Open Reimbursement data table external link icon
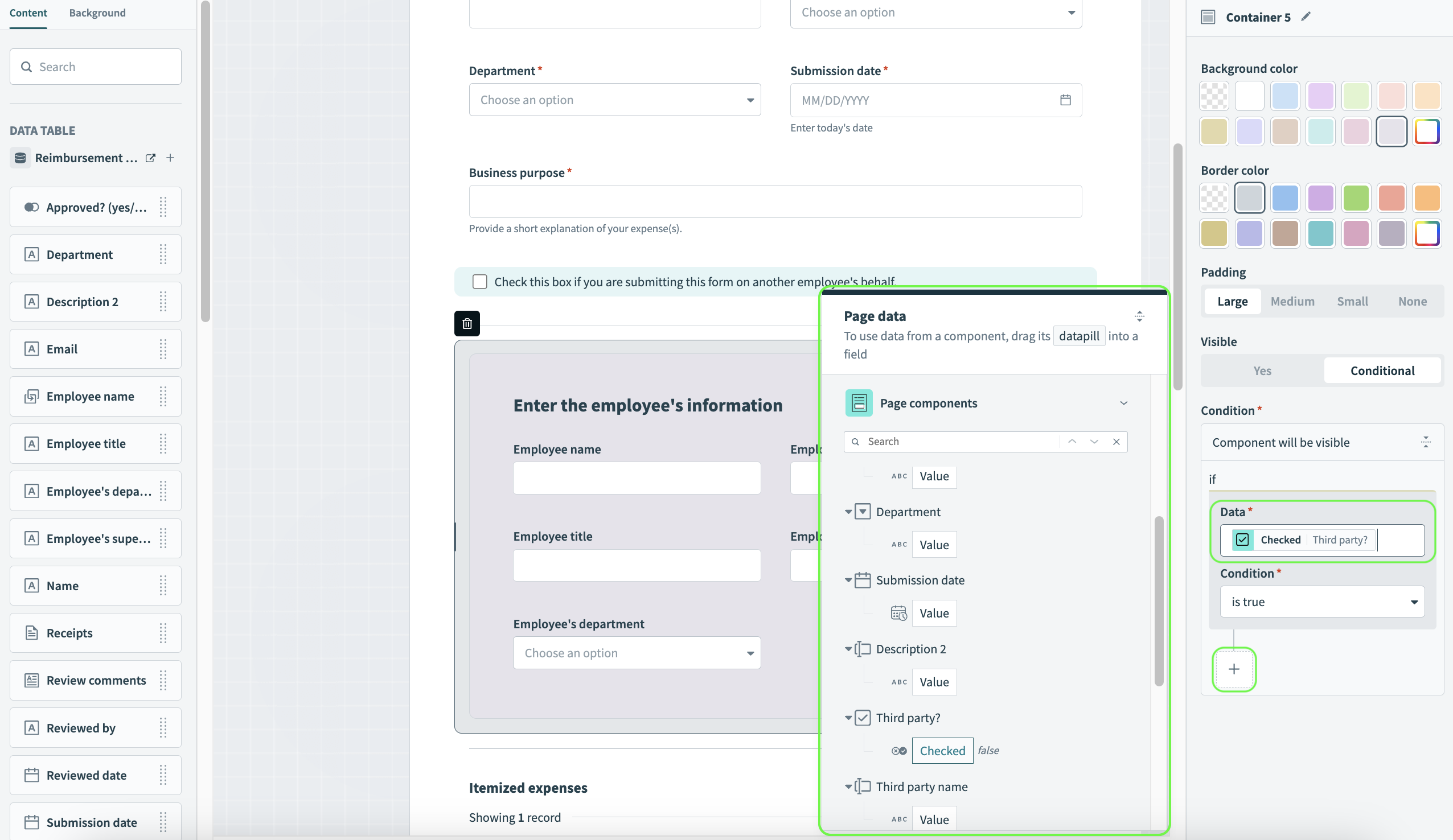Viewport: 1453px width, 840px height. coord(150,158)
